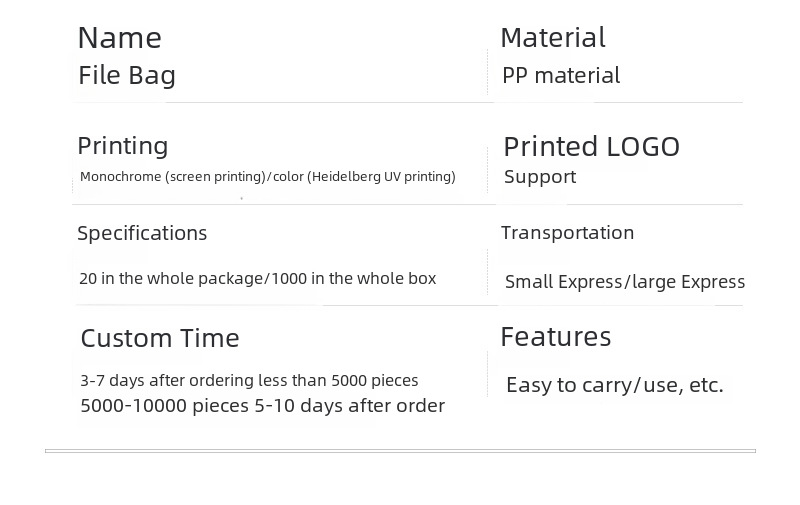The width and height of the screenshot is (800, 505).
Task: Click the "Specifications" heading
Action: click(x=142, y=233)
